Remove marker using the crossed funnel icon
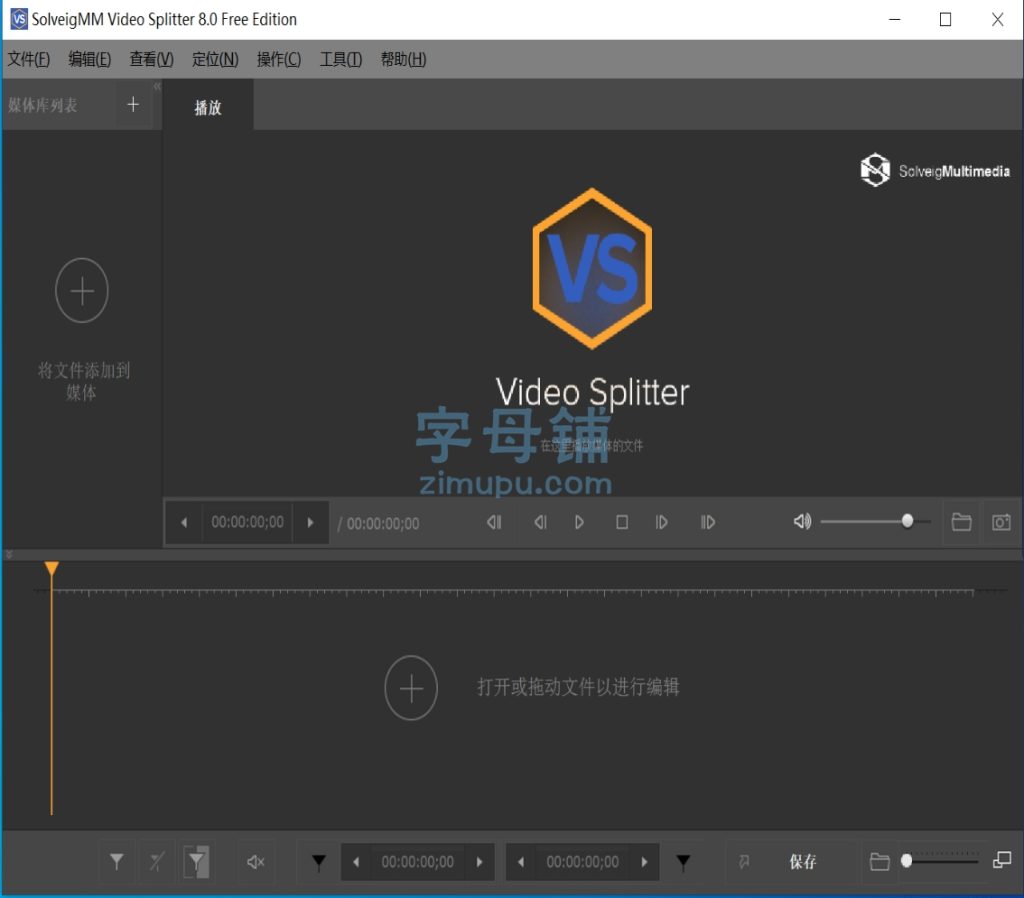This screenshot has width=1024, height=898. coord(157,862)
